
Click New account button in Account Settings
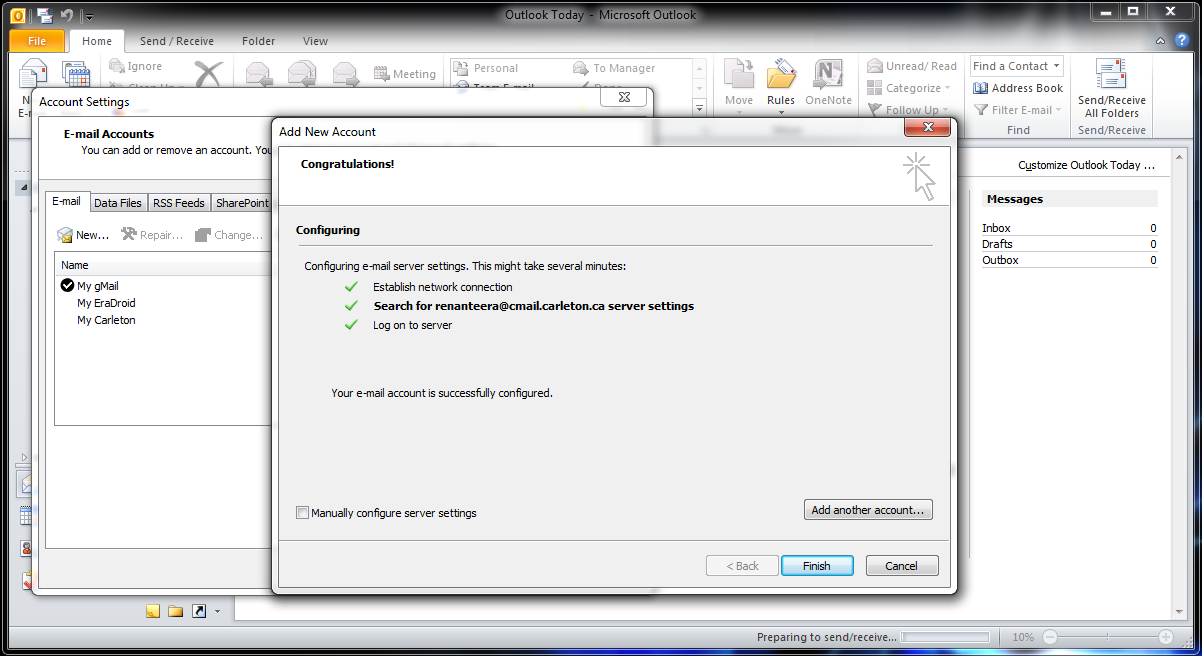pyautogui.click(x=83, y=235)
